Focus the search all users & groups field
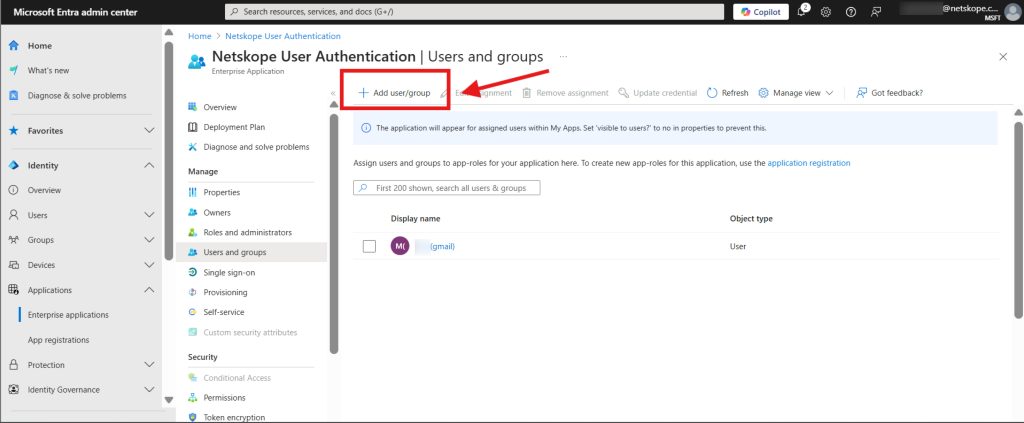Screen dimensions: 1024x423 pos(447,188)
